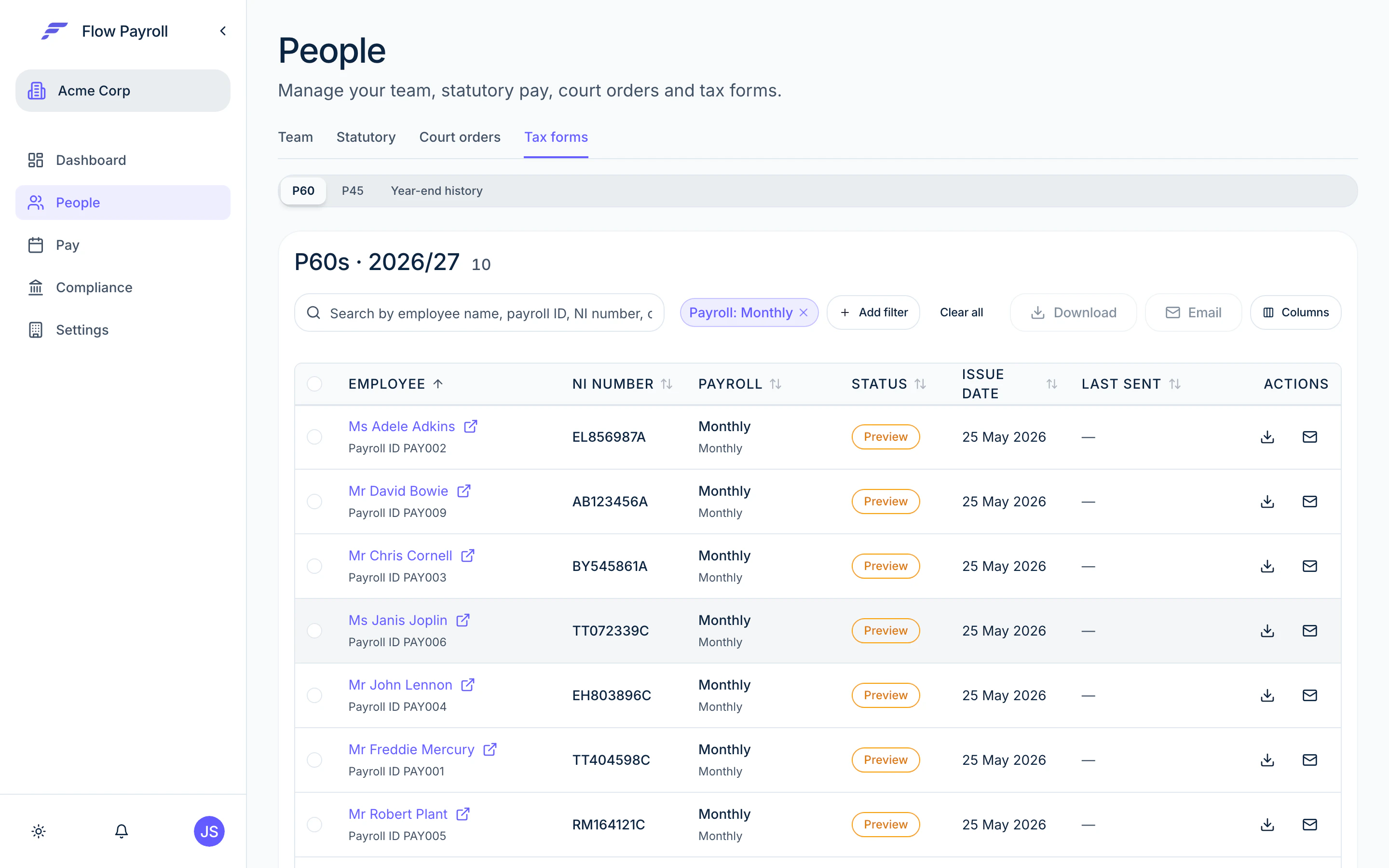Sort by Payroll column
Image resolution: width=1389 pixels, height=868 pixels.
point(740,383)
